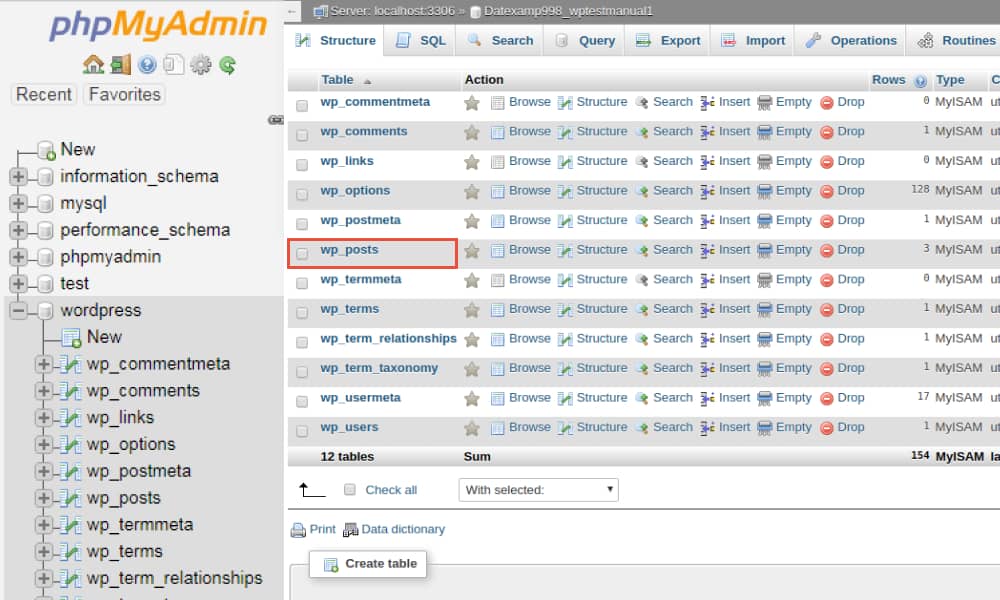The width and height of the screenshot is (1000, 600).
Task: Expand wp_commentmeta tree node
Action: click(43, 364)
